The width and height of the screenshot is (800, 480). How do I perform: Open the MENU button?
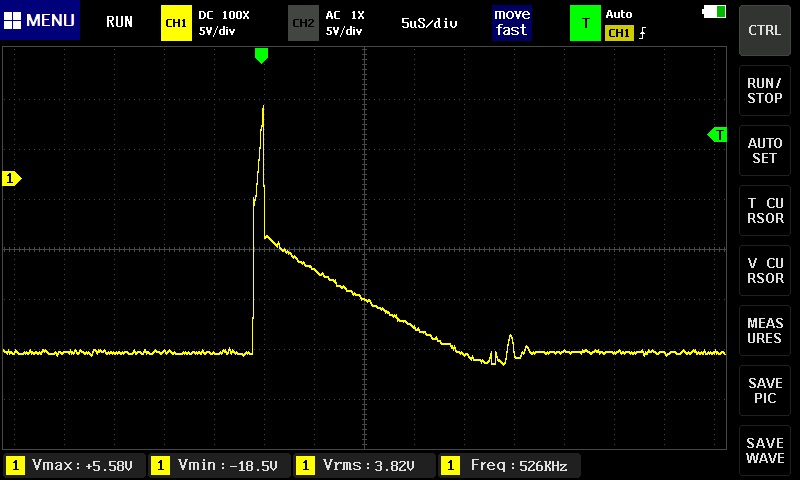click(41, 21)
